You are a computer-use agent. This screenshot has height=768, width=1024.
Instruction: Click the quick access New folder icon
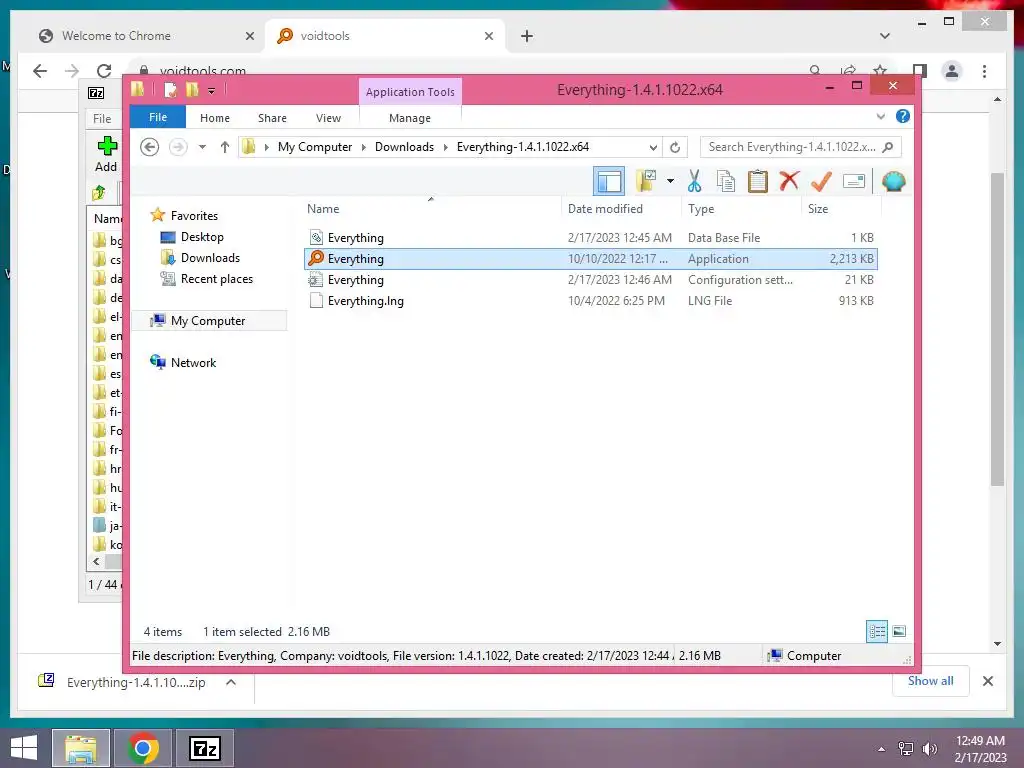point(192,89)
